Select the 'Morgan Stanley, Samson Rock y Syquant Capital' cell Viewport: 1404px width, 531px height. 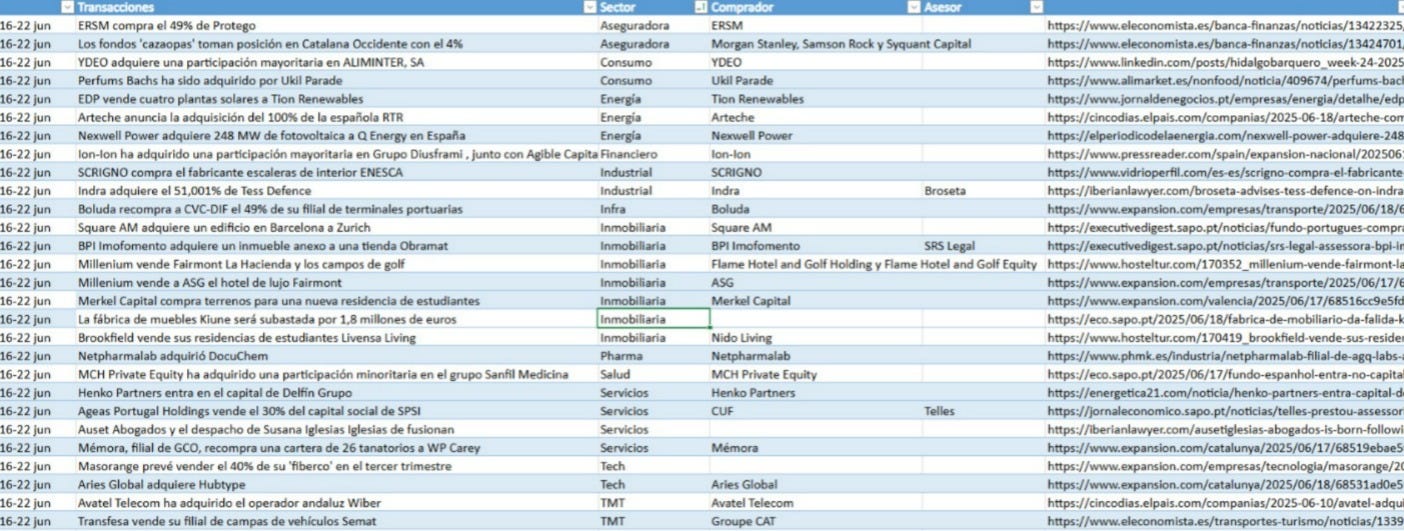click(814, 44)
